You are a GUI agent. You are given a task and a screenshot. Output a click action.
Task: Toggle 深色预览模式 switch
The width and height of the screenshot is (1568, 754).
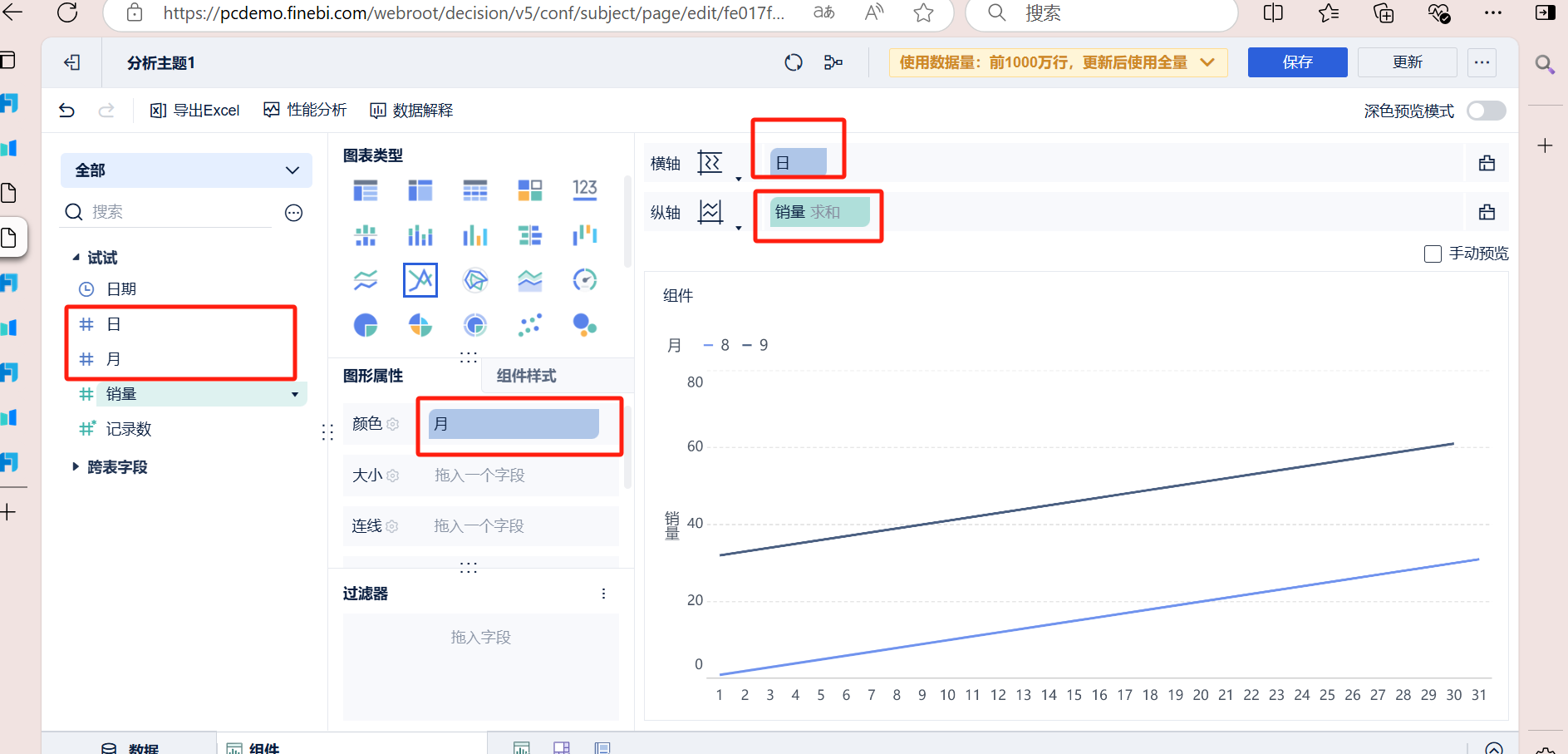[1486, 111]
